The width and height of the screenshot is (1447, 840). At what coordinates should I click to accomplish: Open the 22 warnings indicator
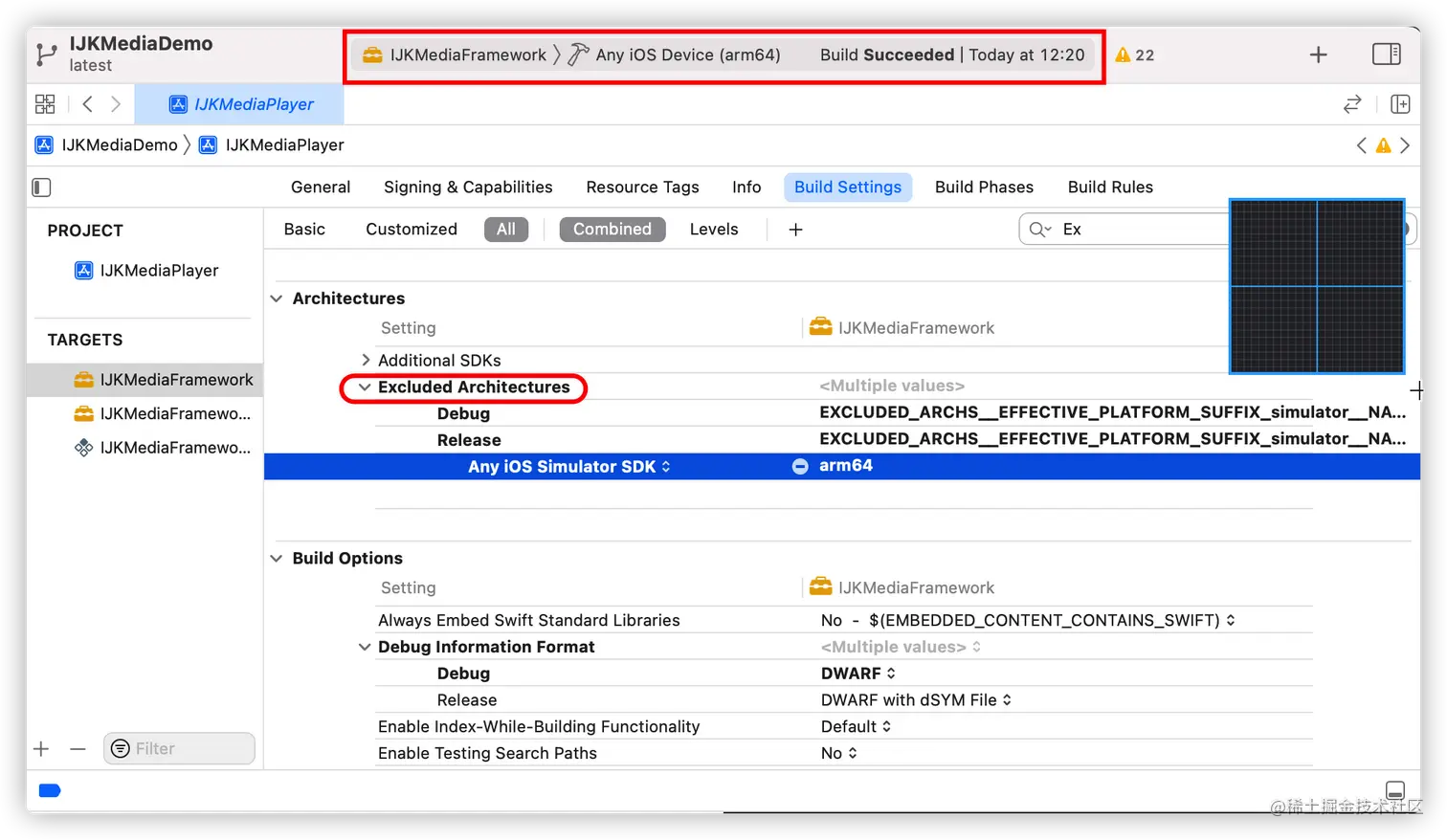(x=1135, y=55)
